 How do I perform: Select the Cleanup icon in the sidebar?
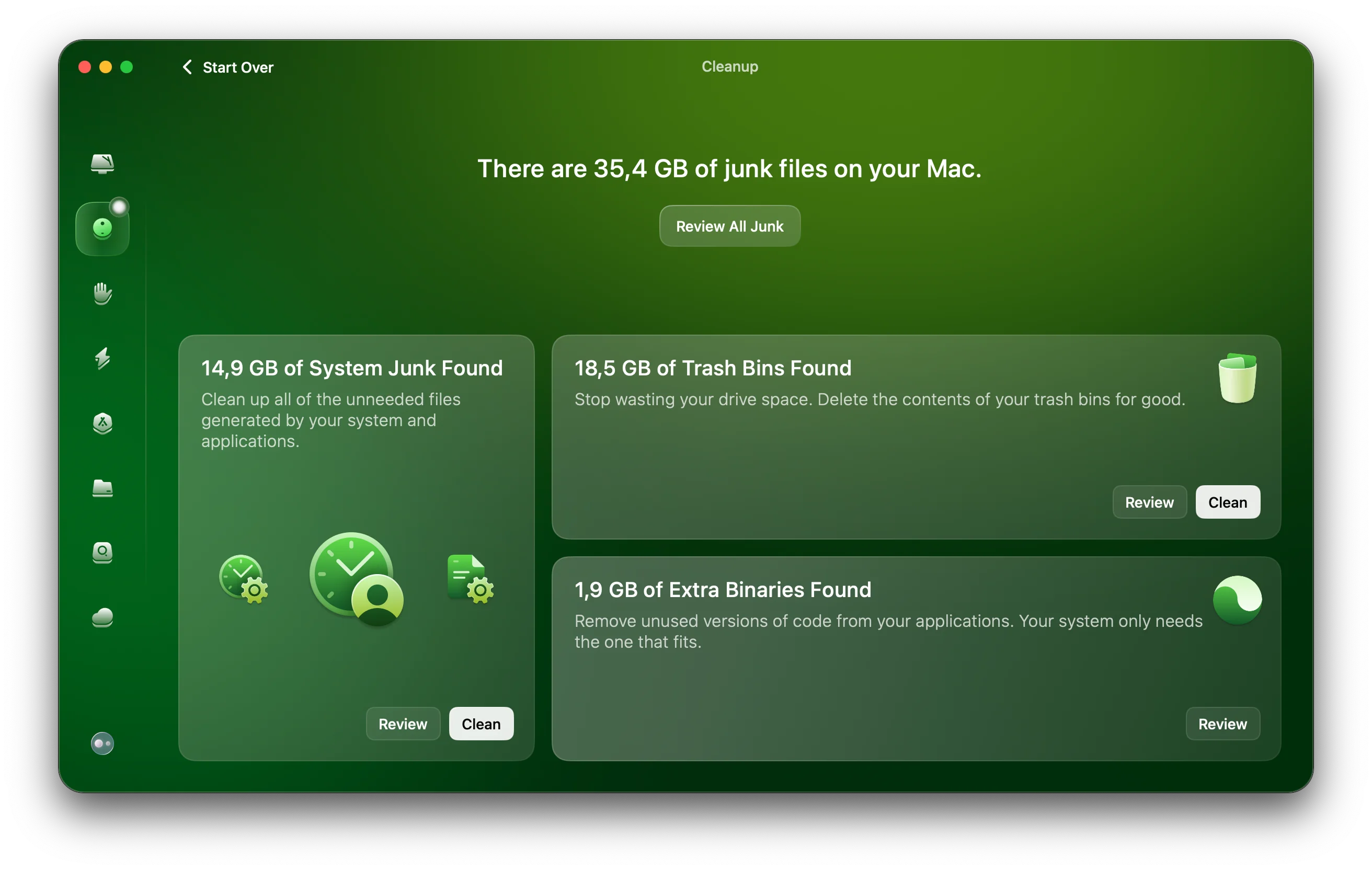pos(102,226)
